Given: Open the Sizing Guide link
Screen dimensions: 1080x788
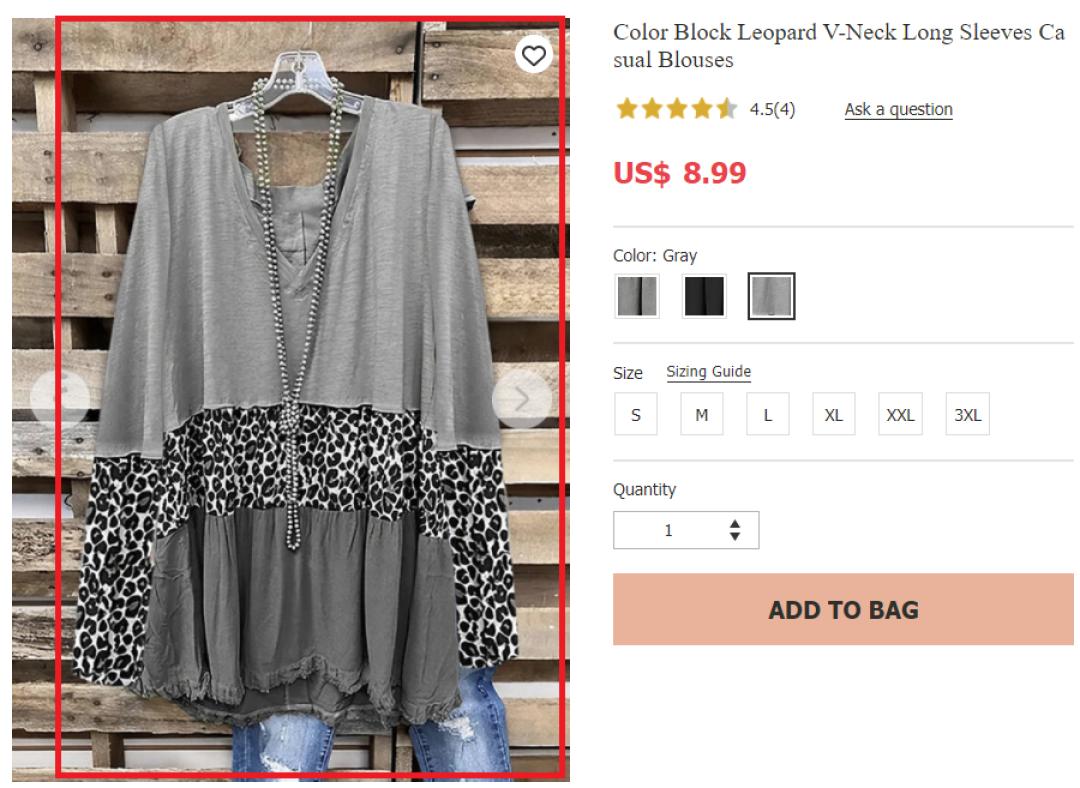Looking at the screenshot, I should click(708, 372).
